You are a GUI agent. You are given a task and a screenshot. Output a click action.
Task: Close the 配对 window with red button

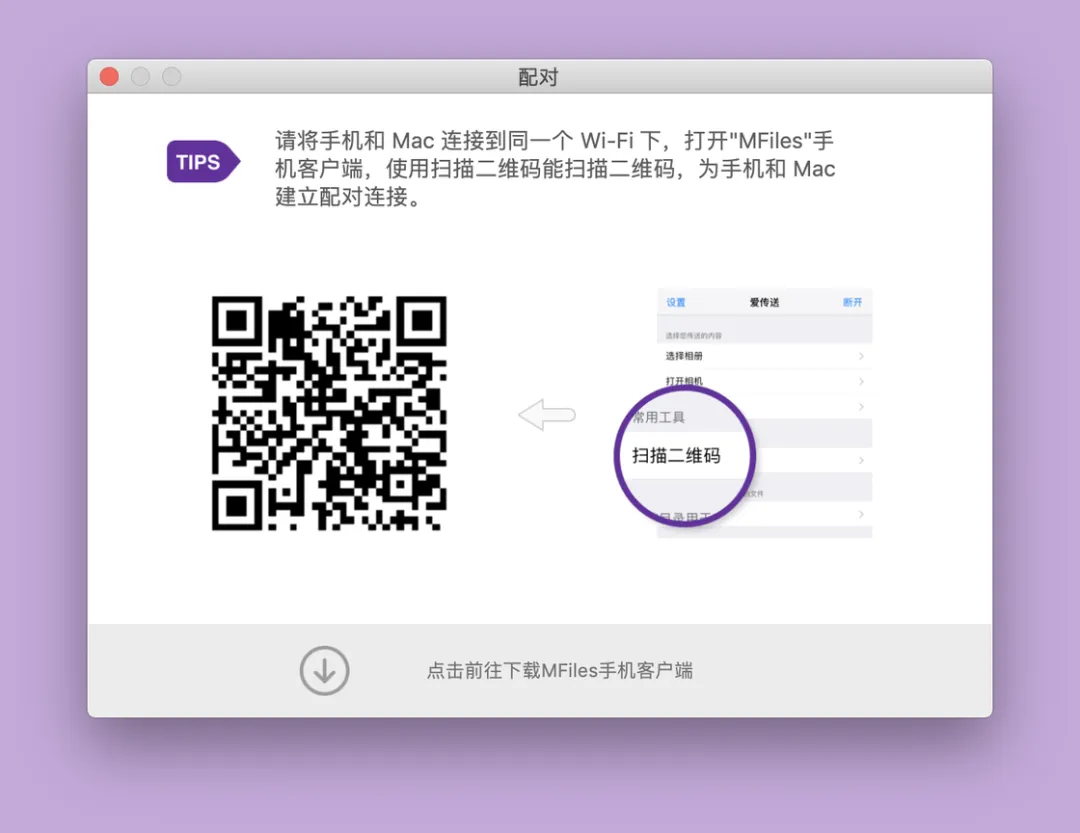[x=110, y=76]
